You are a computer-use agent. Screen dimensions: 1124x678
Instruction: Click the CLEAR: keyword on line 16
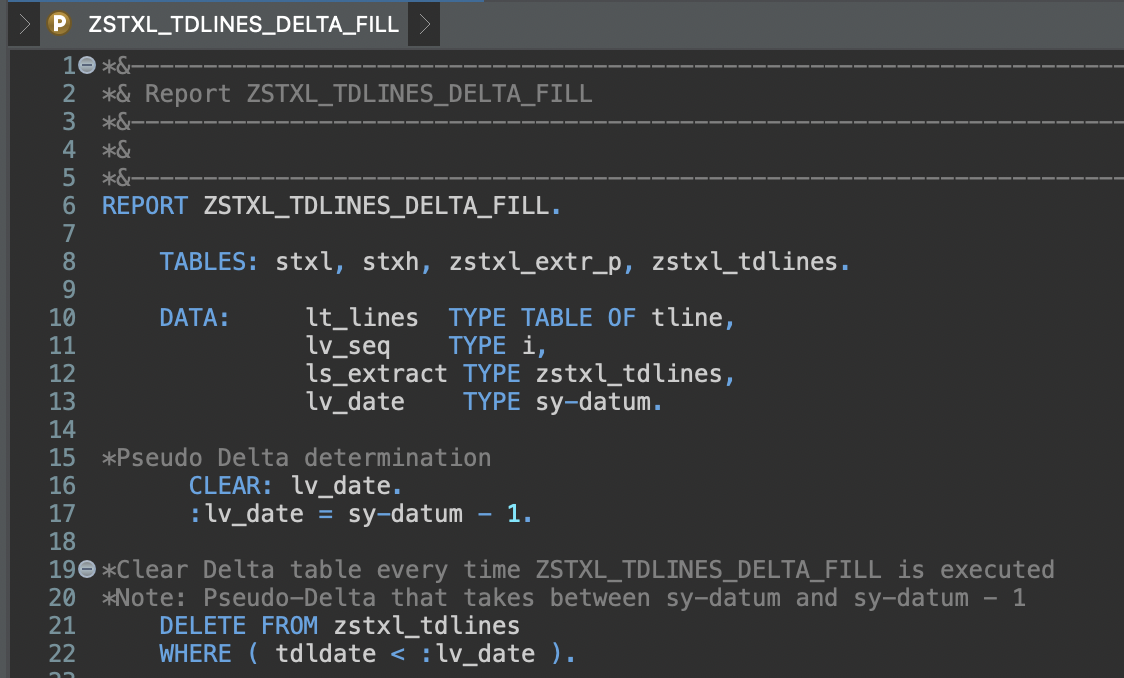pos(231,485)
